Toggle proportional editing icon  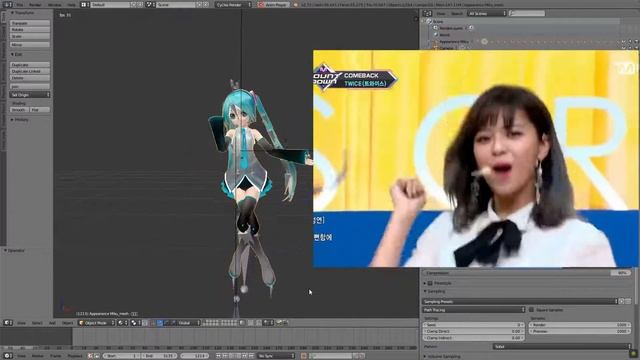[x=251, y=323]
